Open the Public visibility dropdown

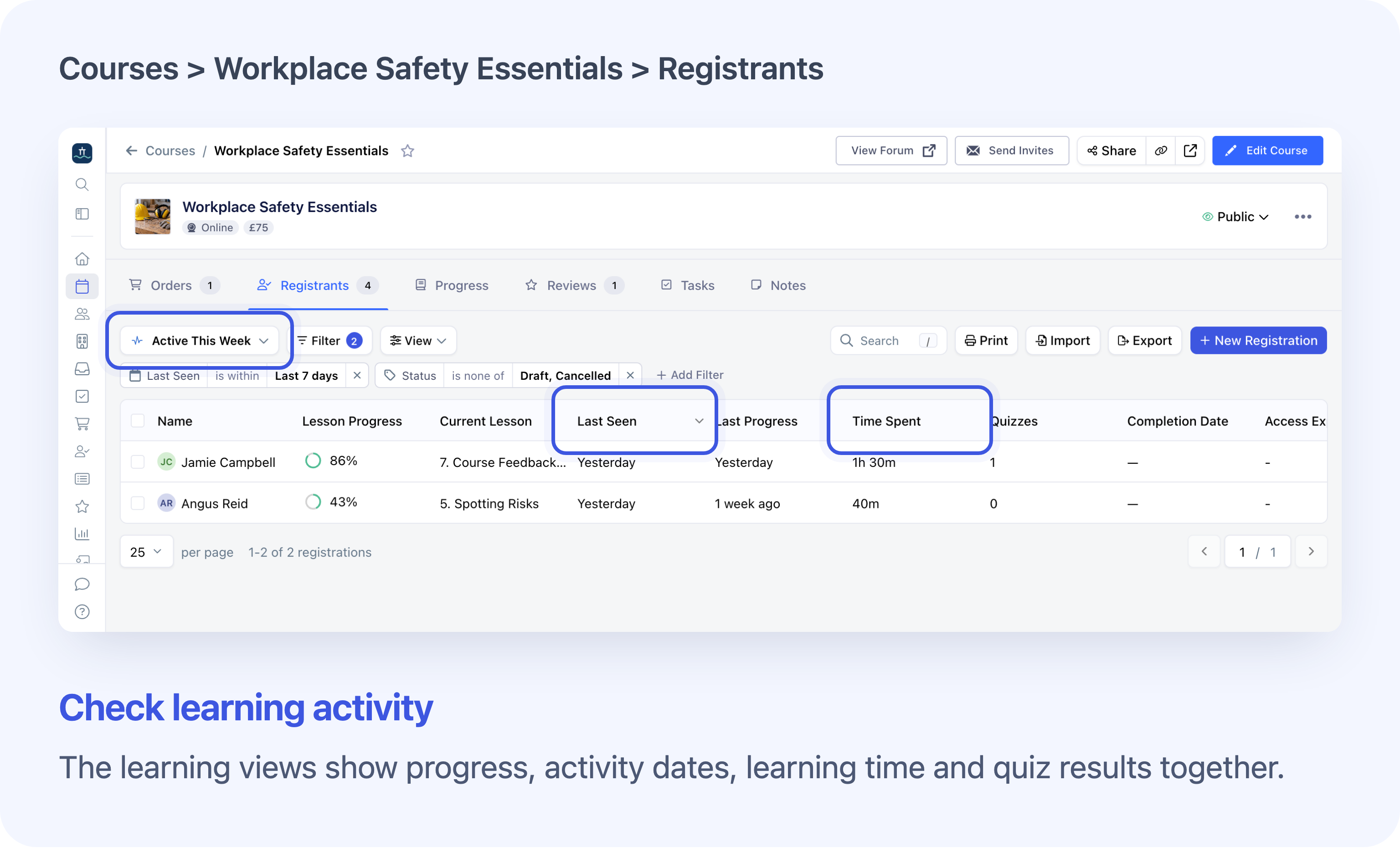point(1236,217)
